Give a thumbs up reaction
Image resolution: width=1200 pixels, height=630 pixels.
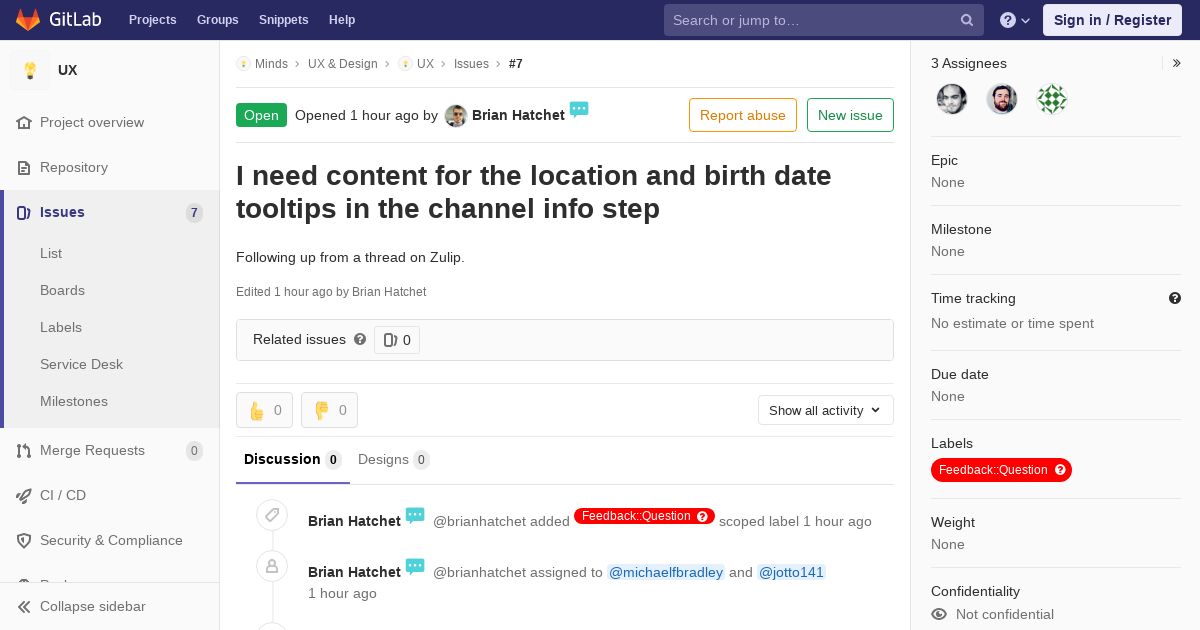tap(264, 410)
